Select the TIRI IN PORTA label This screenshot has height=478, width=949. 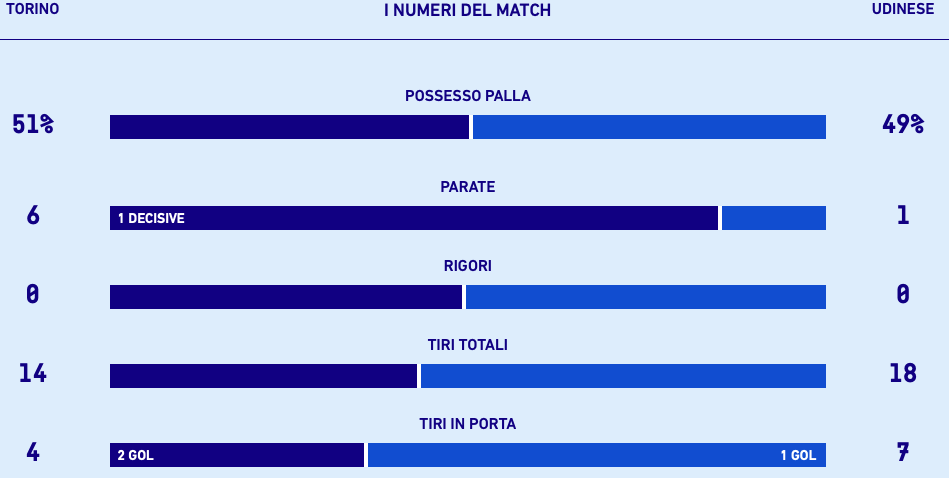coord(467,424)
